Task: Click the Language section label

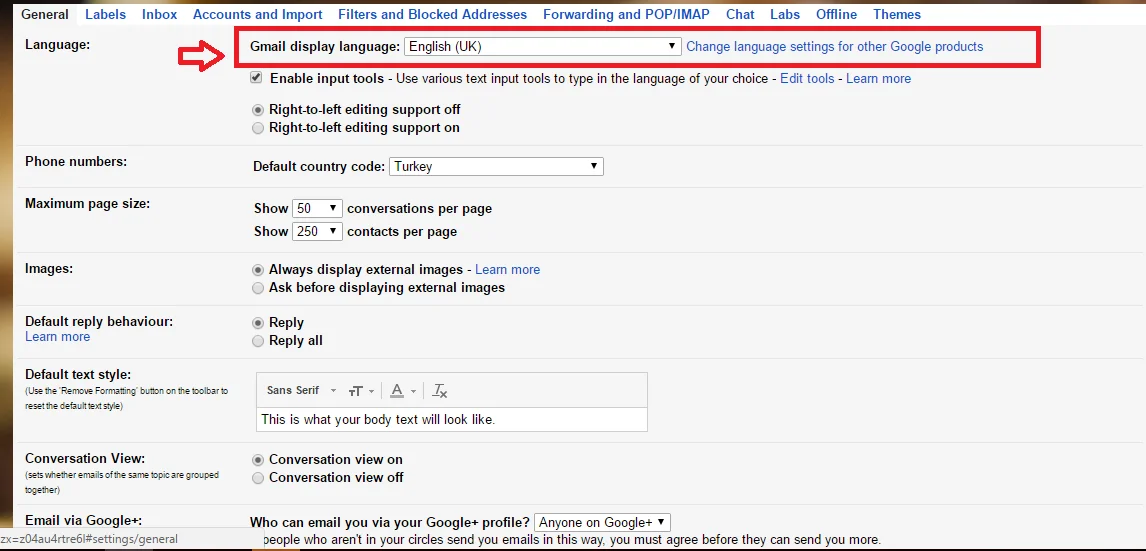Action: (57, 45)
